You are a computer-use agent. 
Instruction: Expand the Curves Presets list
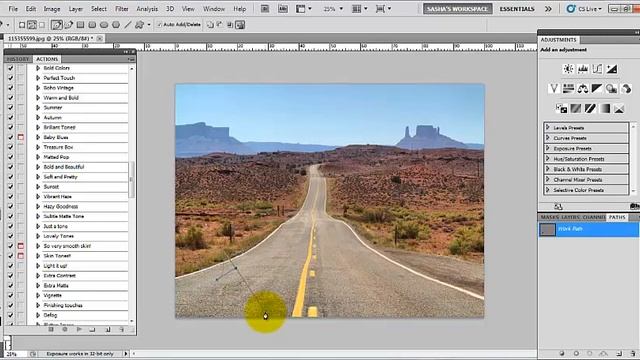(548, 138)
